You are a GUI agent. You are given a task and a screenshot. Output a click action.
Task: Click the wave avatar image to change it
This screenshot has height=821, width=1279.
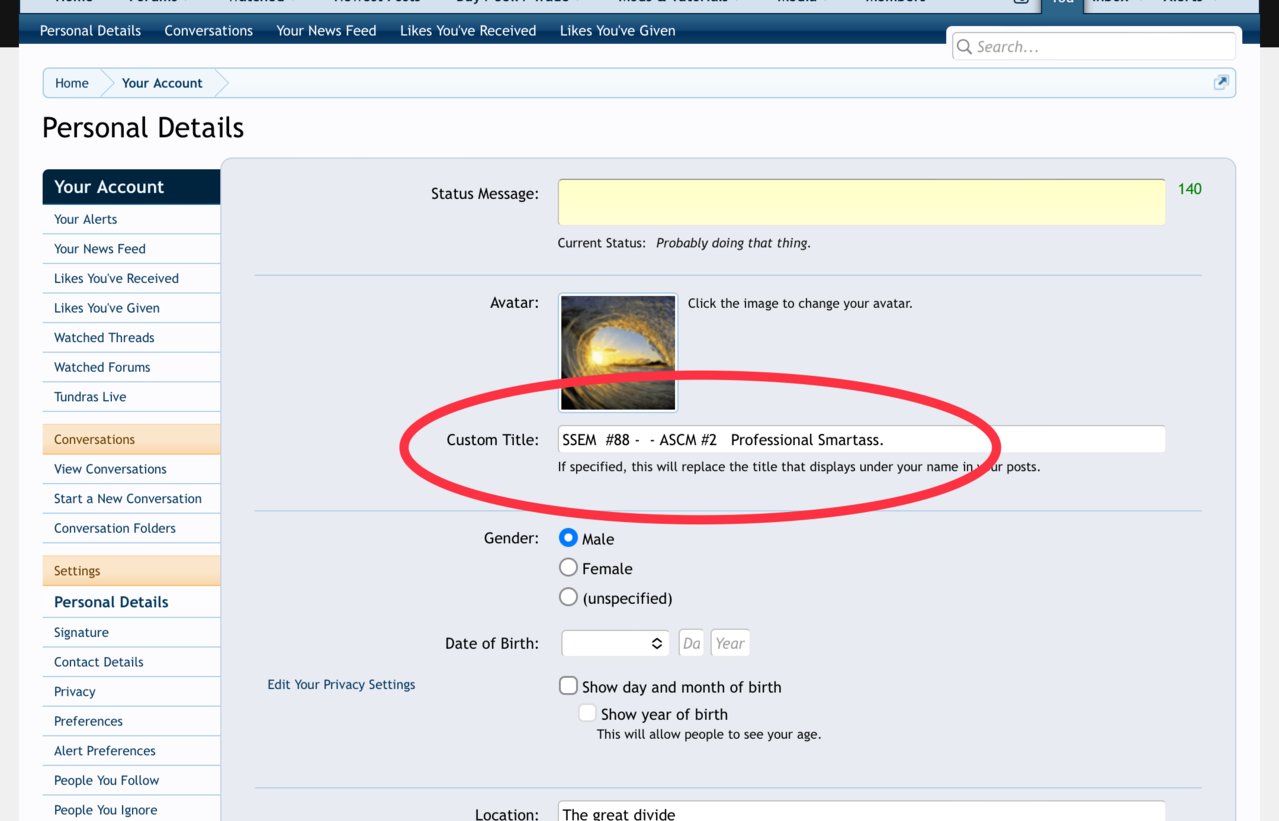tap(618, 352)
